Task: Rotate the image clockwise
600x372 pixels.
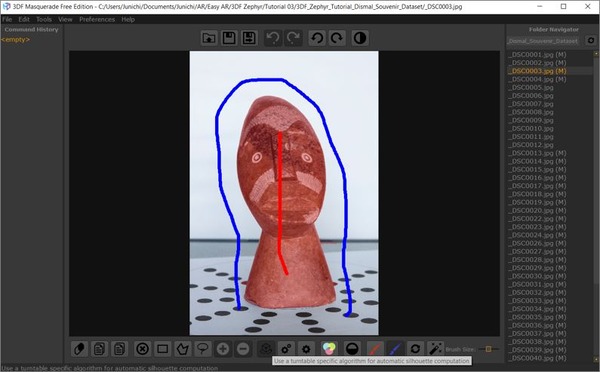Action: (337, 38)
